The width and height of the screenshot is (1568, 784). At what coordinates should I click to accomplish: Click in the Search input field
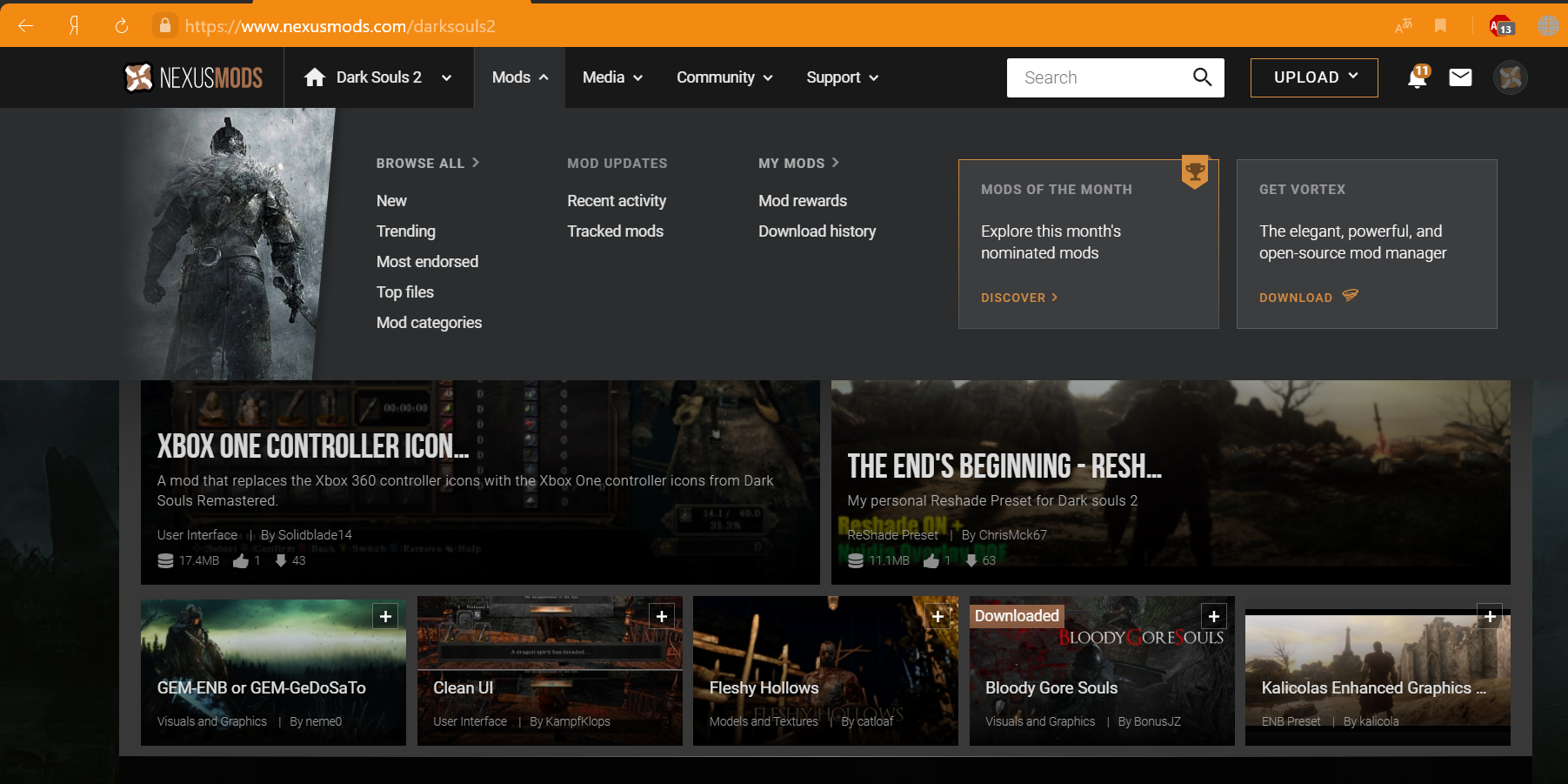click(x=1098, y=77)
